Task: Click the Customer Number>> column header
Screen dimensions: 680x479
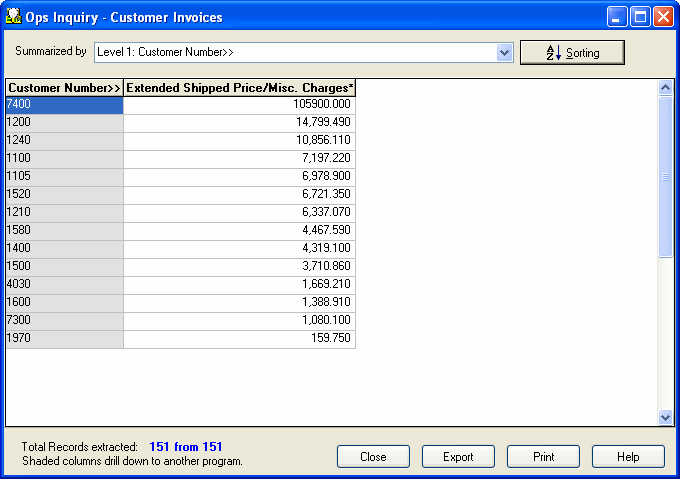Action: pyautogui.click(x=65, y=88)
